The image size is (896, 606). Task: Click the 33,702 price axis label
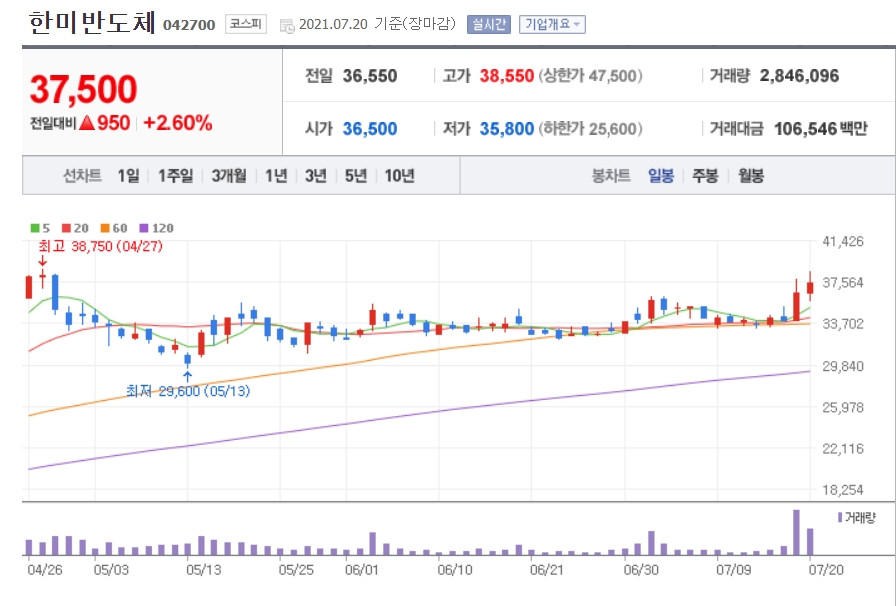point(843,324)
